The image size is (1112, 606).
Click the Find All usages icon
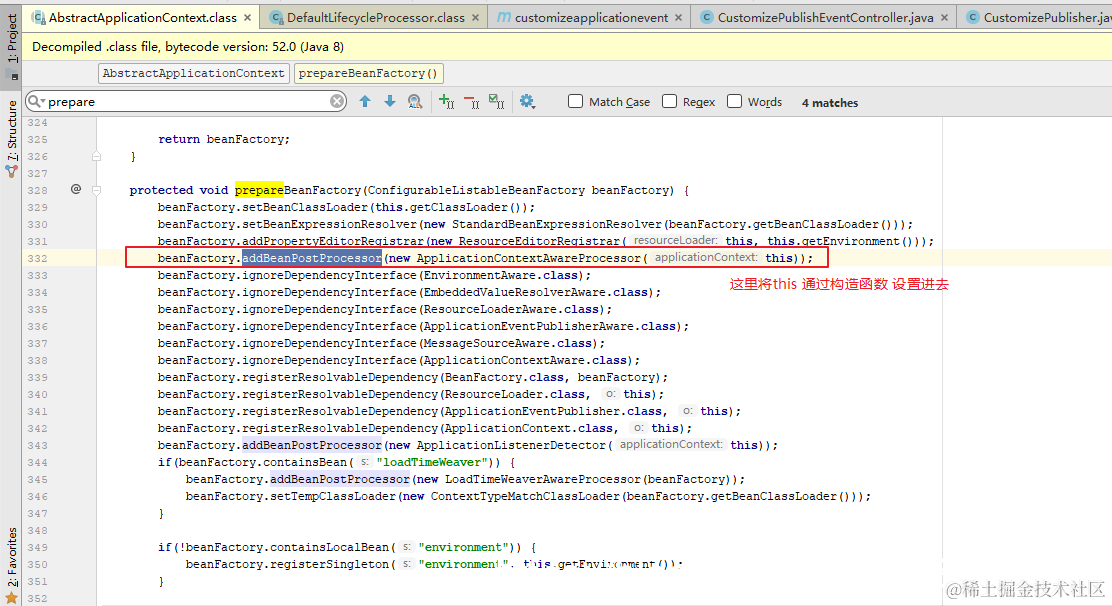click(415, 101)
